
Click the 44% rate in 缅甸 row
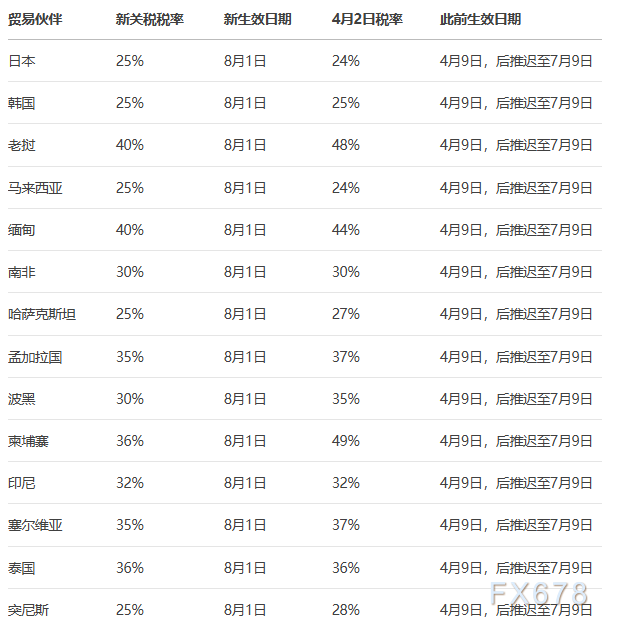click(x=346, y=230)
